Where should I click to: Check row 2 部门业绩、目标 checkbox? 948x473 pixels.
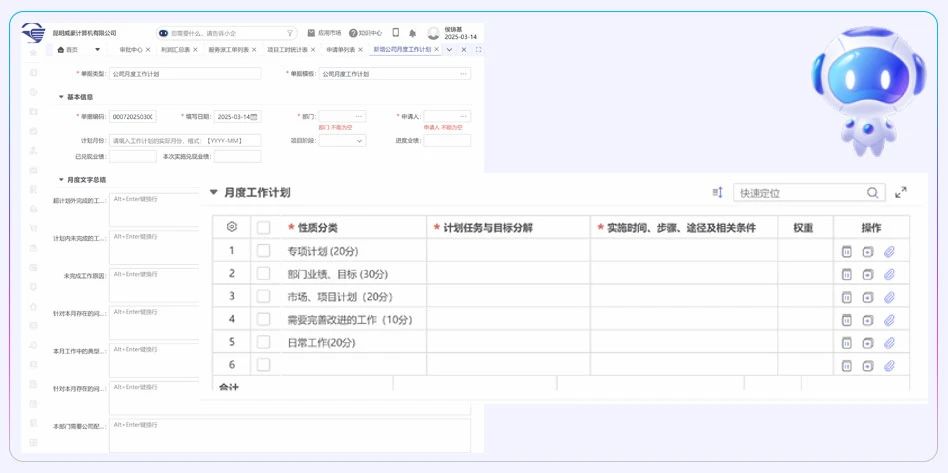[x=264, y=273]
